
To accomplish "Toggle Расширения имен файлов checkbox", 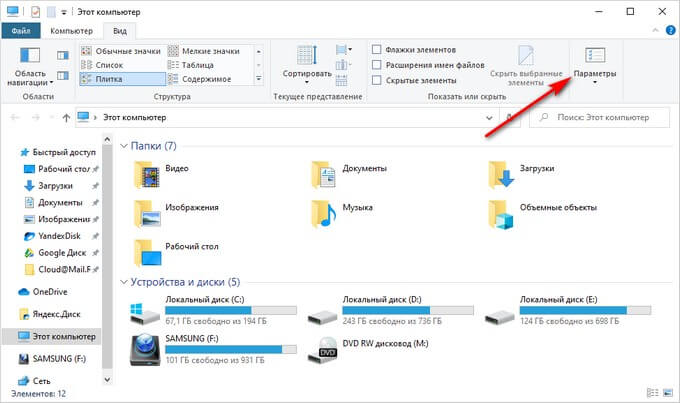I will pyautogui.click(x=376, y=65).
